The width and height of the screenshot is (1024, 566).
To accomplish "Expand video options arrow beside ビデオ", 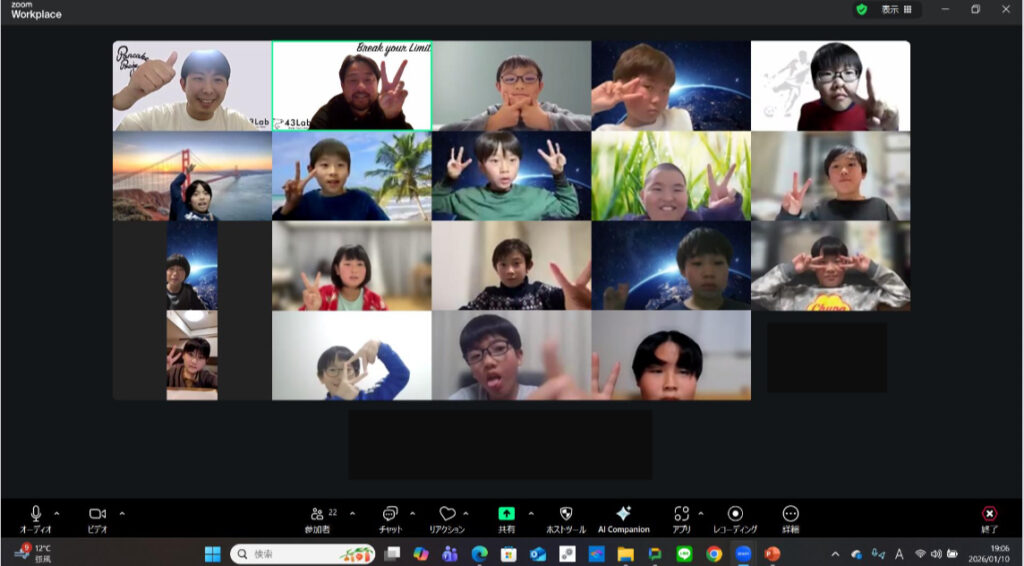I will [x=122, y=513].
